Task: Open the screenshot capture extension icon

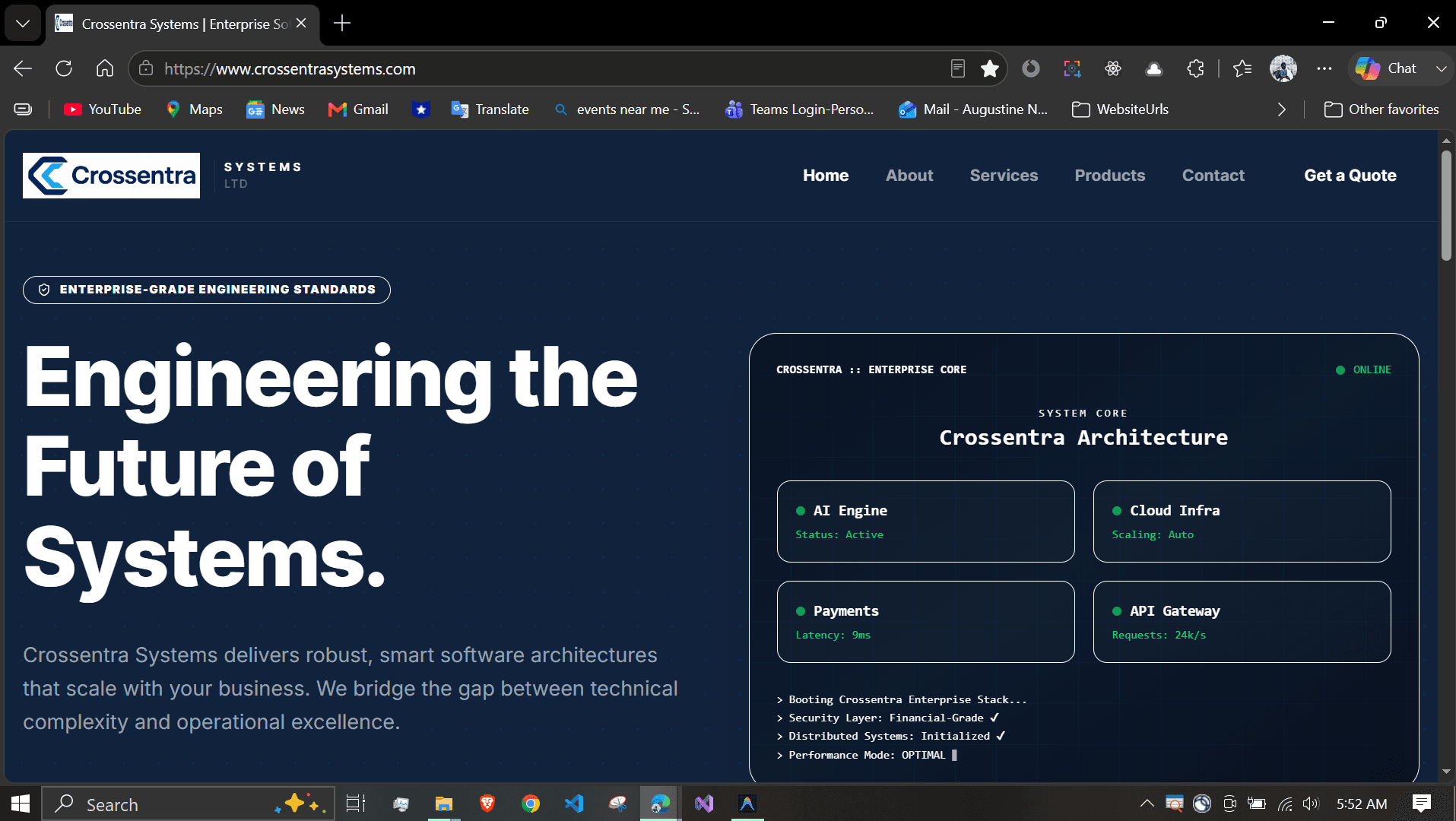Action: coord(1072,68)
